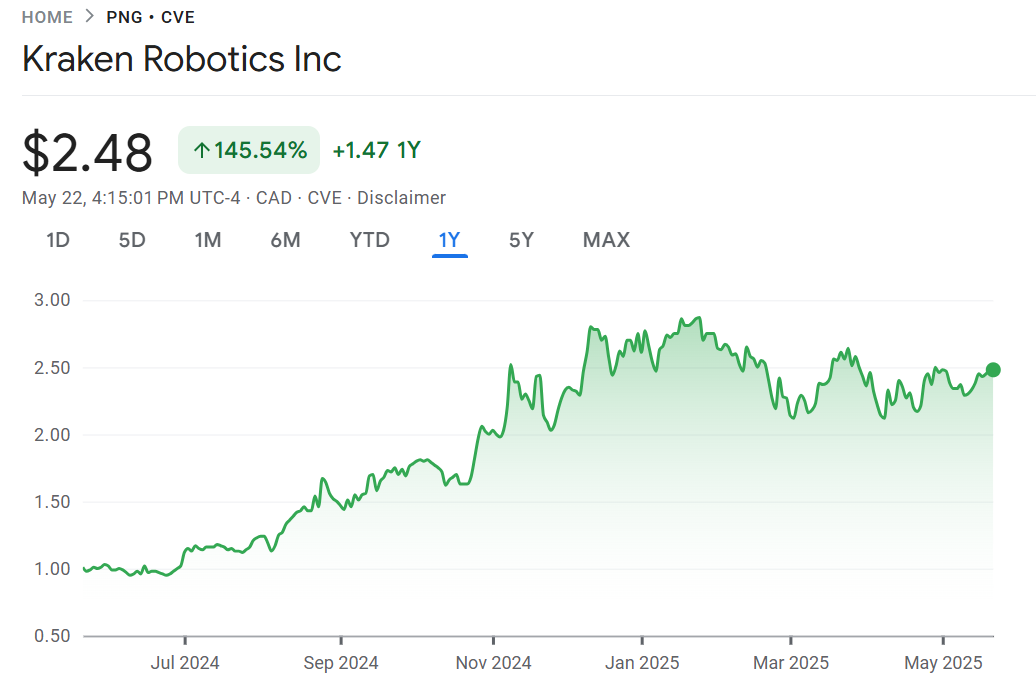This screenshot has width=1036, height=685.
Task: Click the +1.47 1Y change text
Action: click(376, 151)
